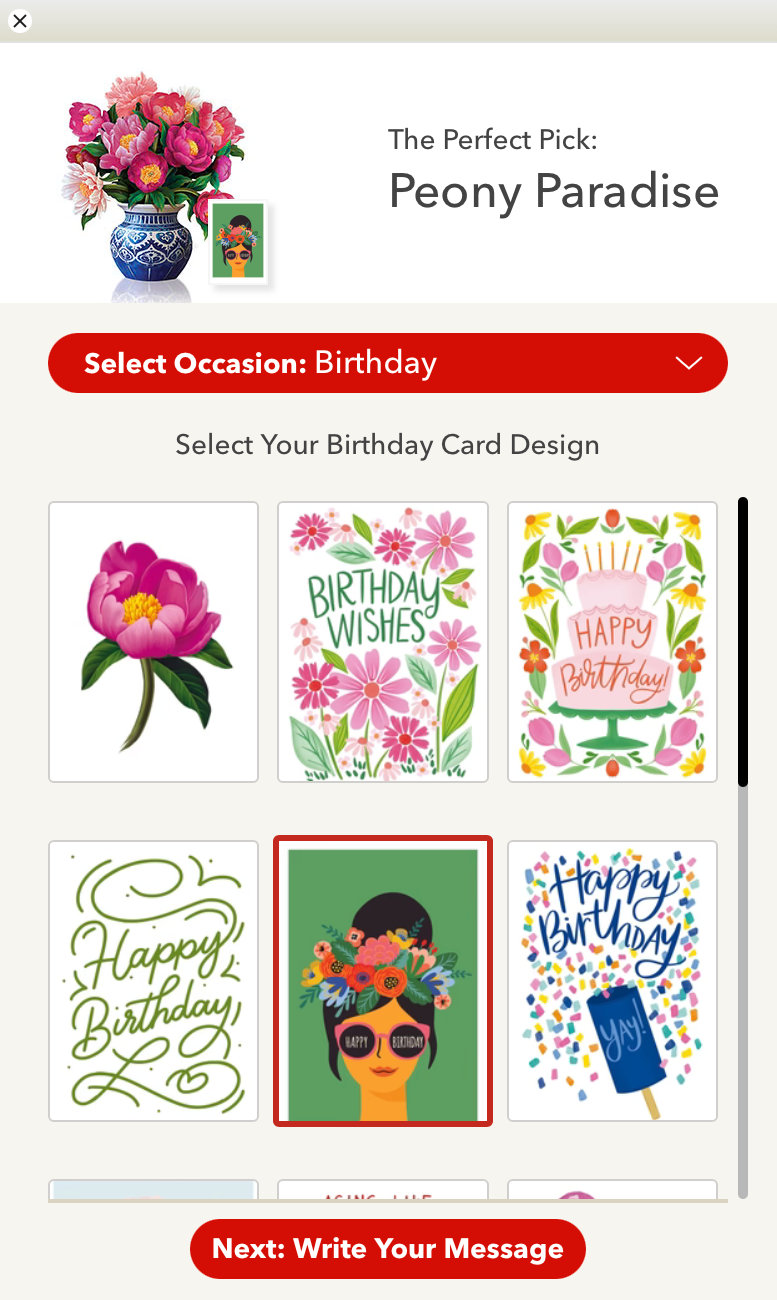The height and width of the screenshot is (1300, 777).
Task: Open the Select Occasion Birthday dropdown
Action: (388, 363)
